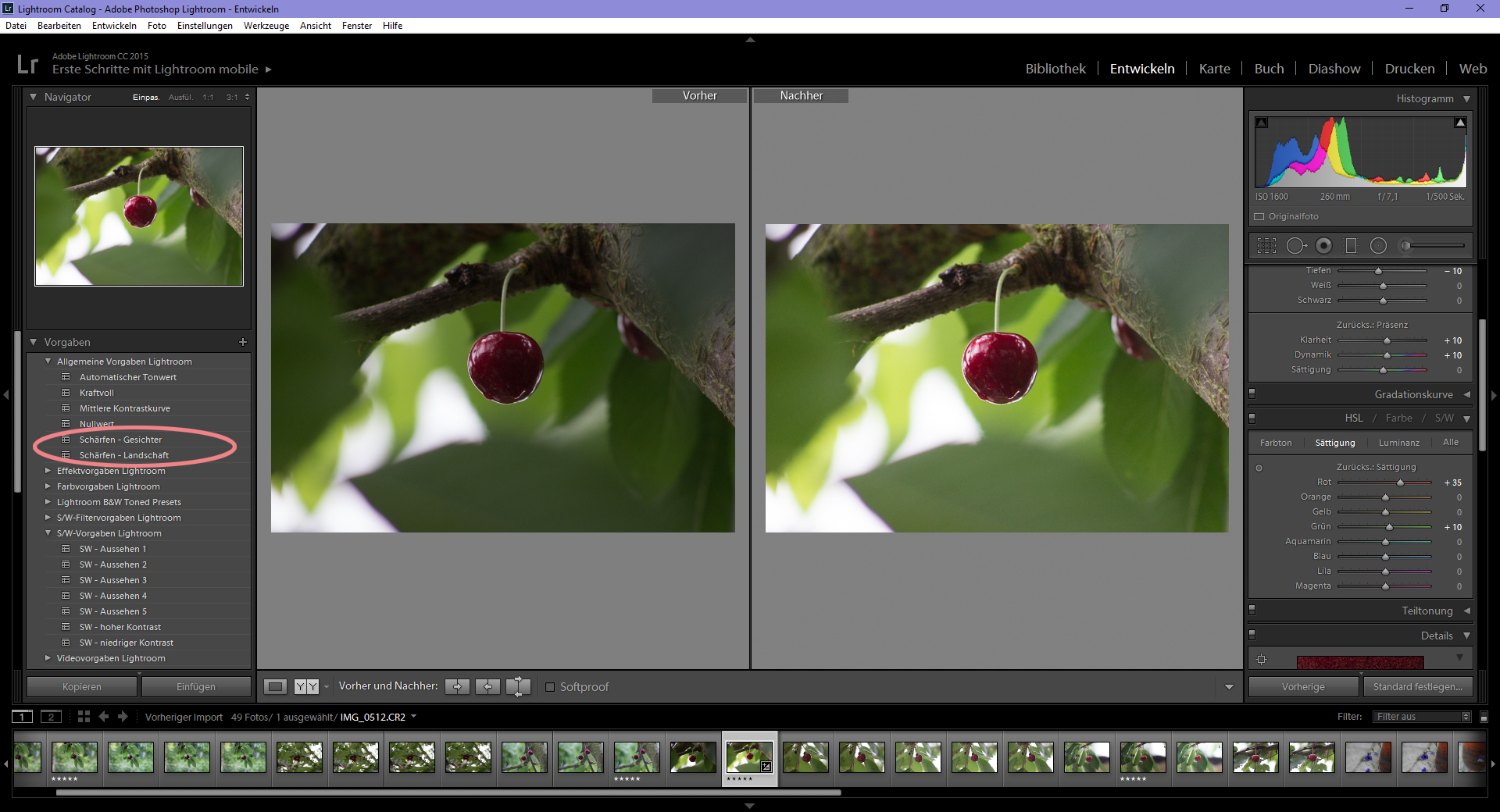1500x812 pixels.
Task: Click the clipping indicator triangle on the histogram
Action: click(x=1459, y=123)
